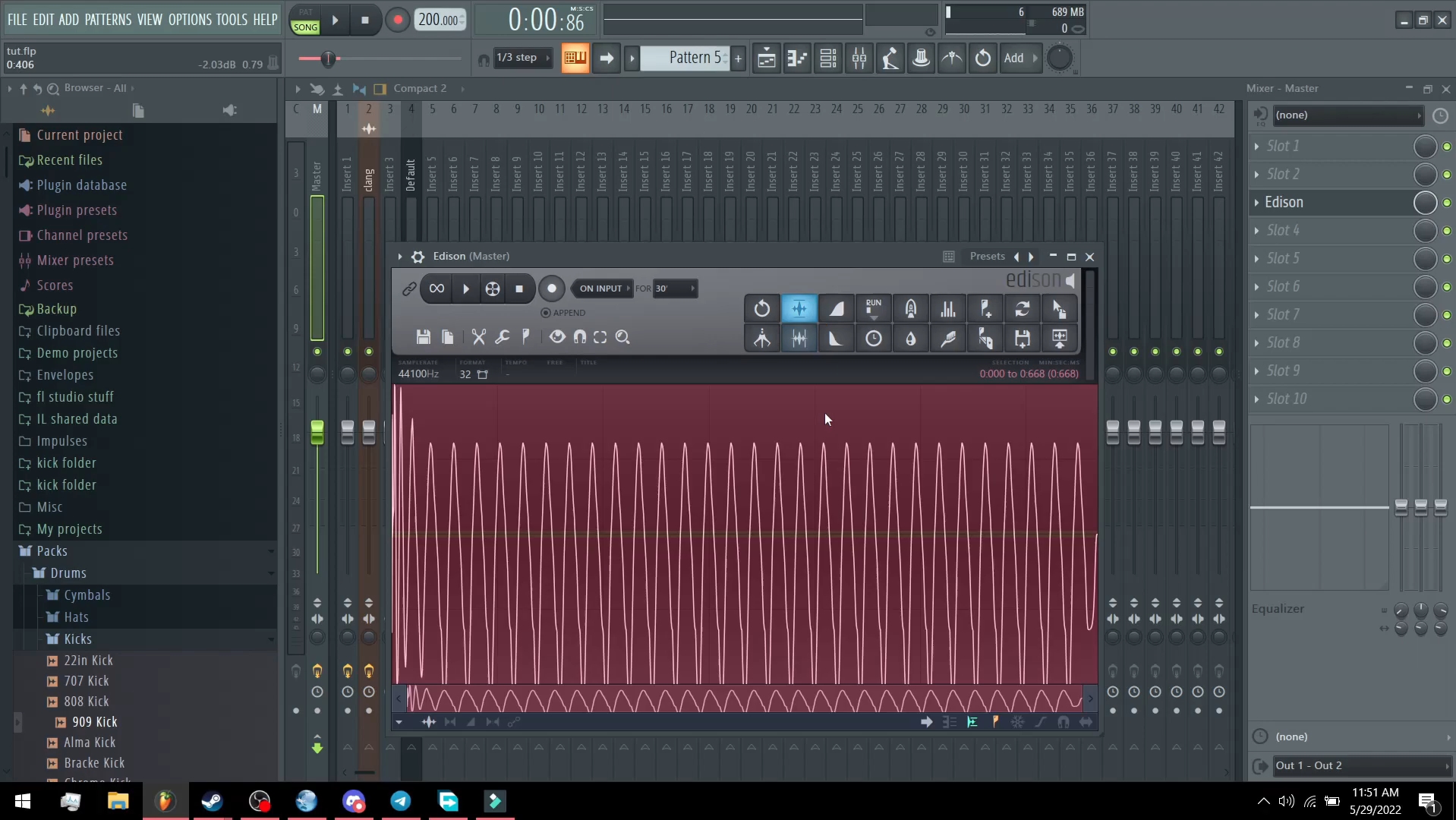Open the Edison wrench tools menu
This screenshot has height=820, width=1456.
[x=502, y=337]
